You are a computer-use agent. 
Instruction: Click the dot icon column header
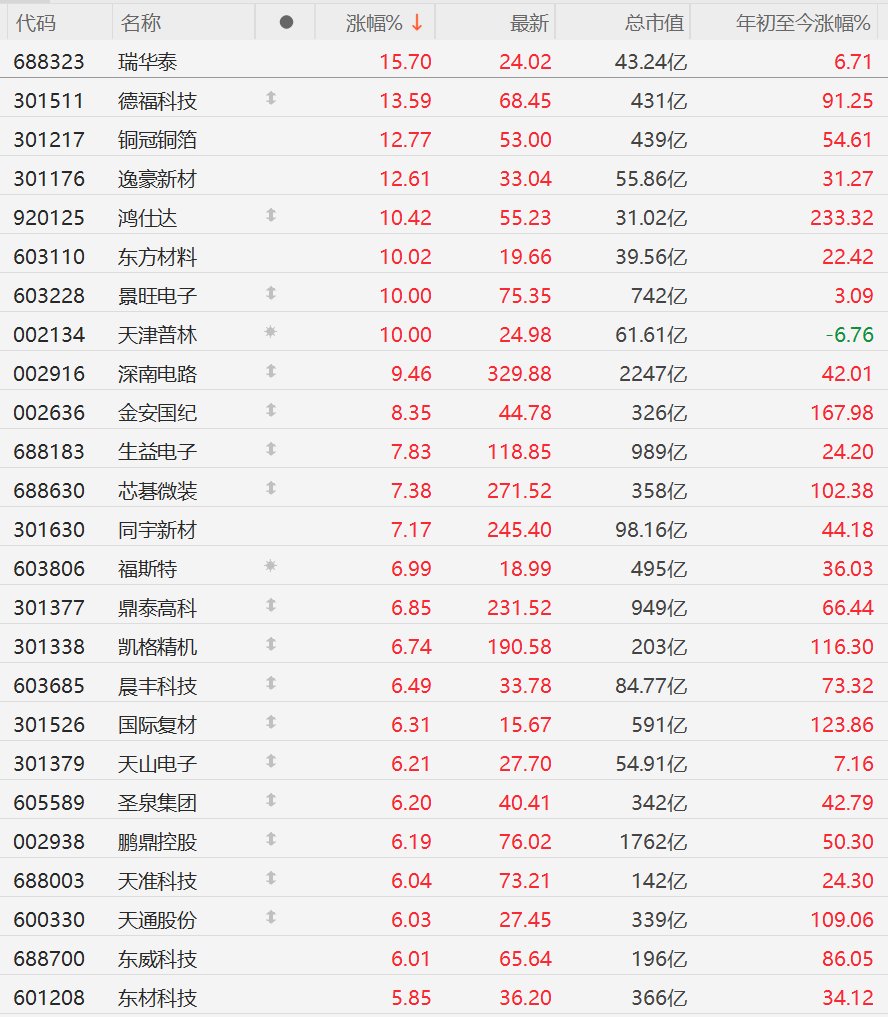coord(286,23)
